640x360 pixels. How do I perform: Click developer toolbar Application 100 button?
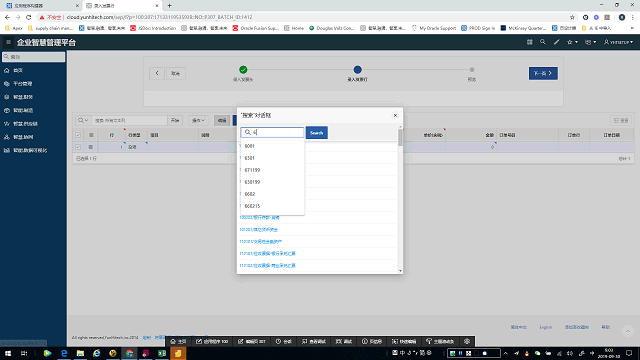click(x=212, y=341)
